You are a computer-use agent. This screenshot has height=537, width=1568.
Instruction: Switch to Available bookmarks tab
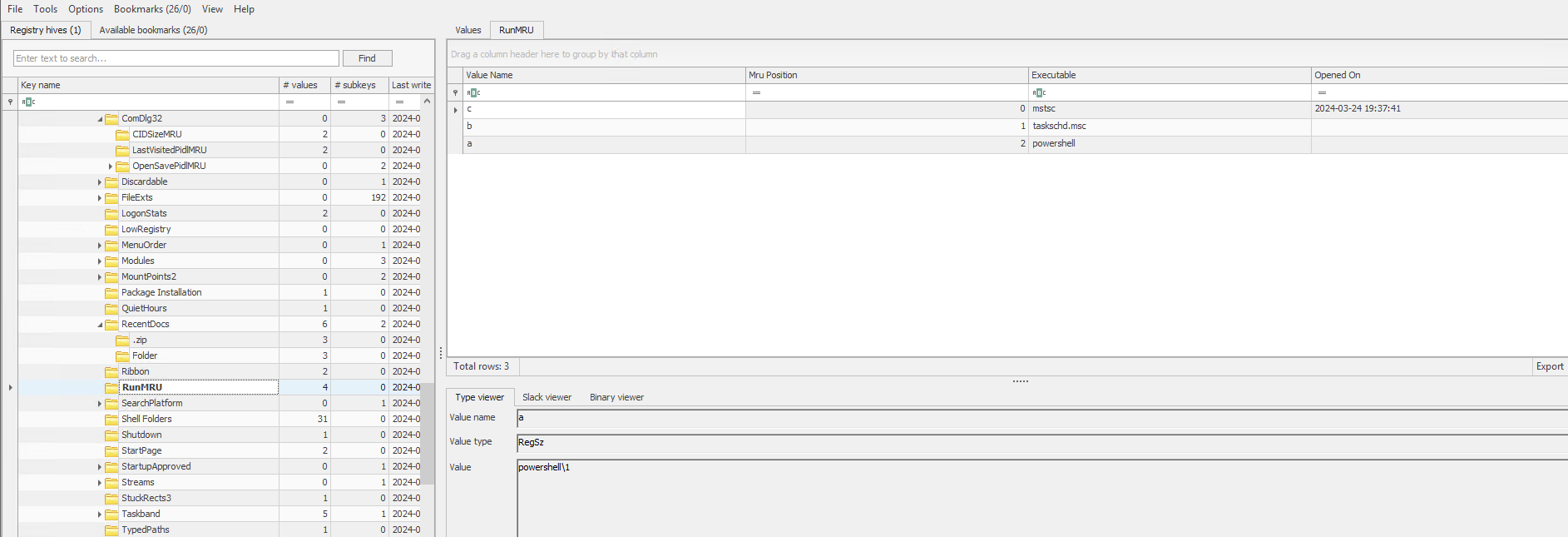pyautogui.click(x=153, y=30)
